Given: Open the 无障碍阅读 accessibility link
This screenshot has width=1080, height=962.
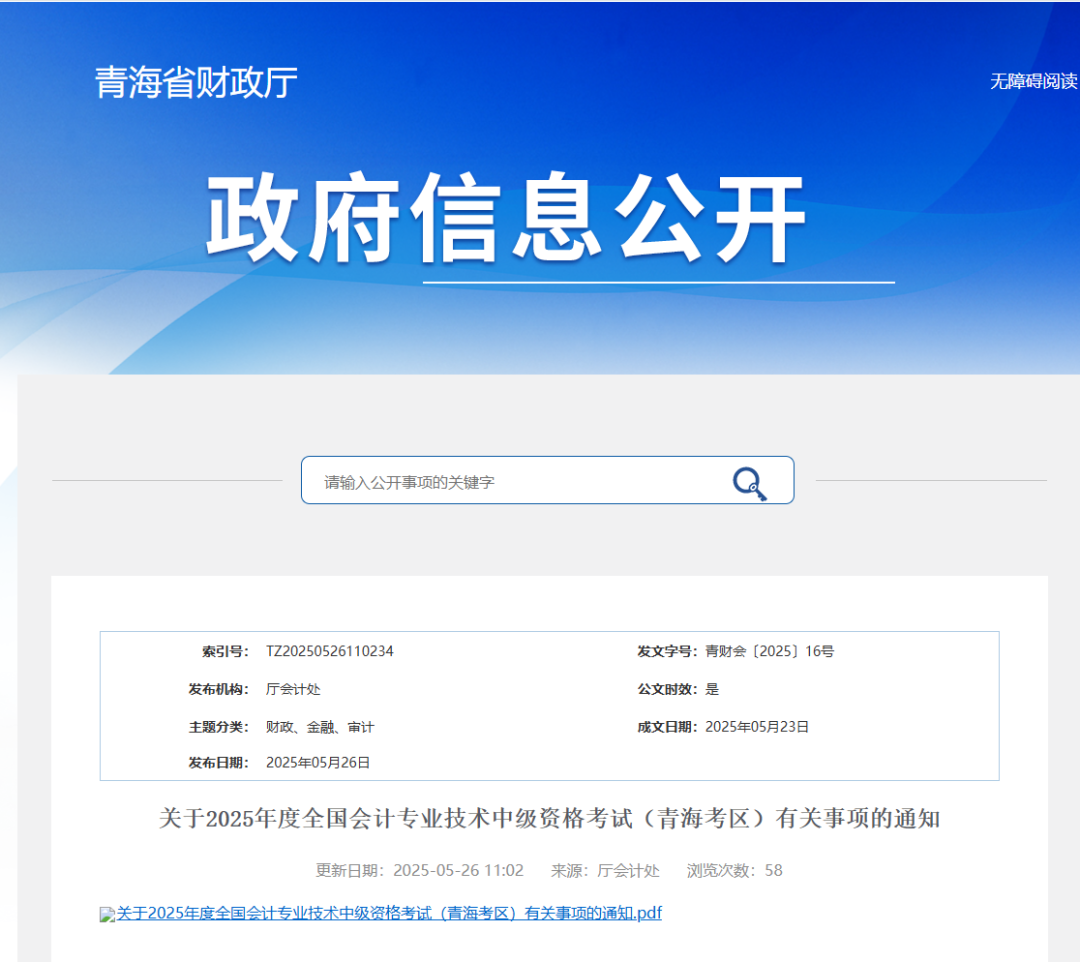Looking at the screenshot, I should pyautogui.click(x=1033, y=81).
